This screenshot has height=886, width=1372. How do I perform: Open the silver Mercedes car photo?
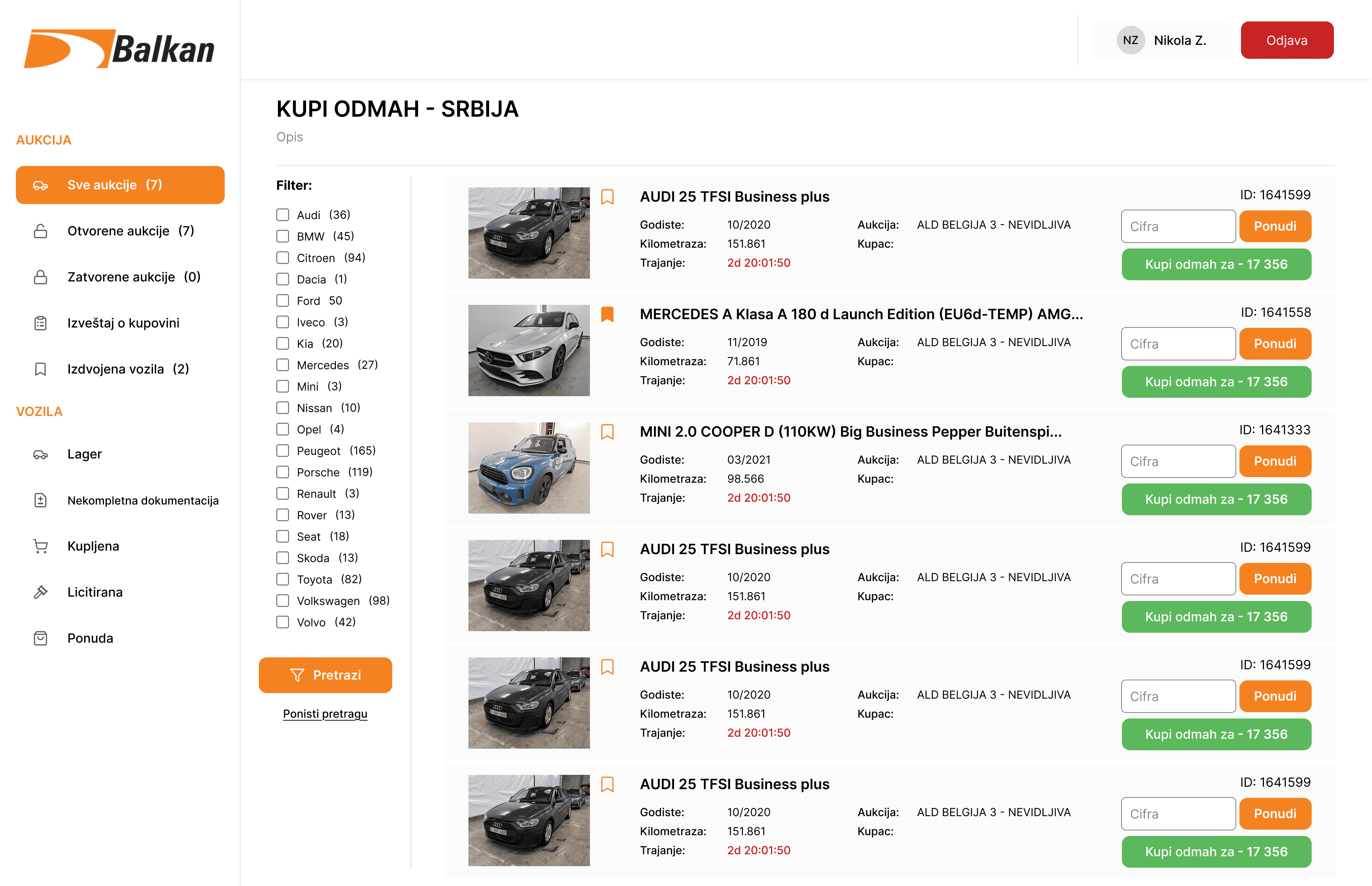point(529,351)
